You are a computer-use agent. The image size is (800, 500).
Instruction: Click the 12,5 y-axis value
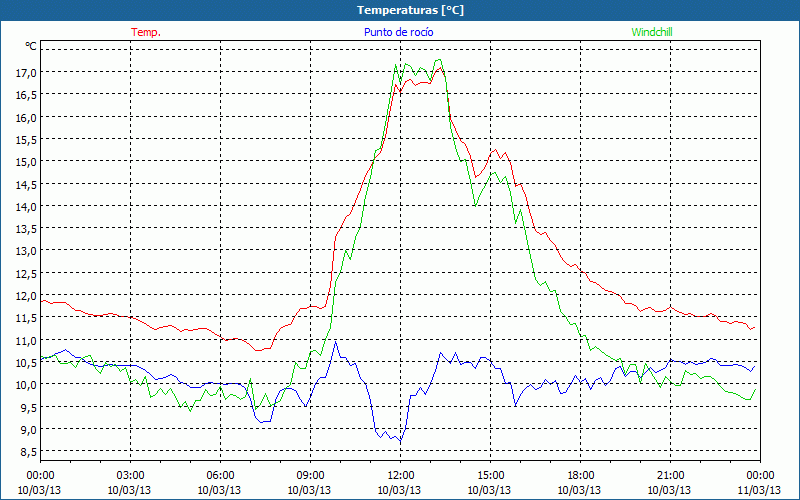coord(26,273)
